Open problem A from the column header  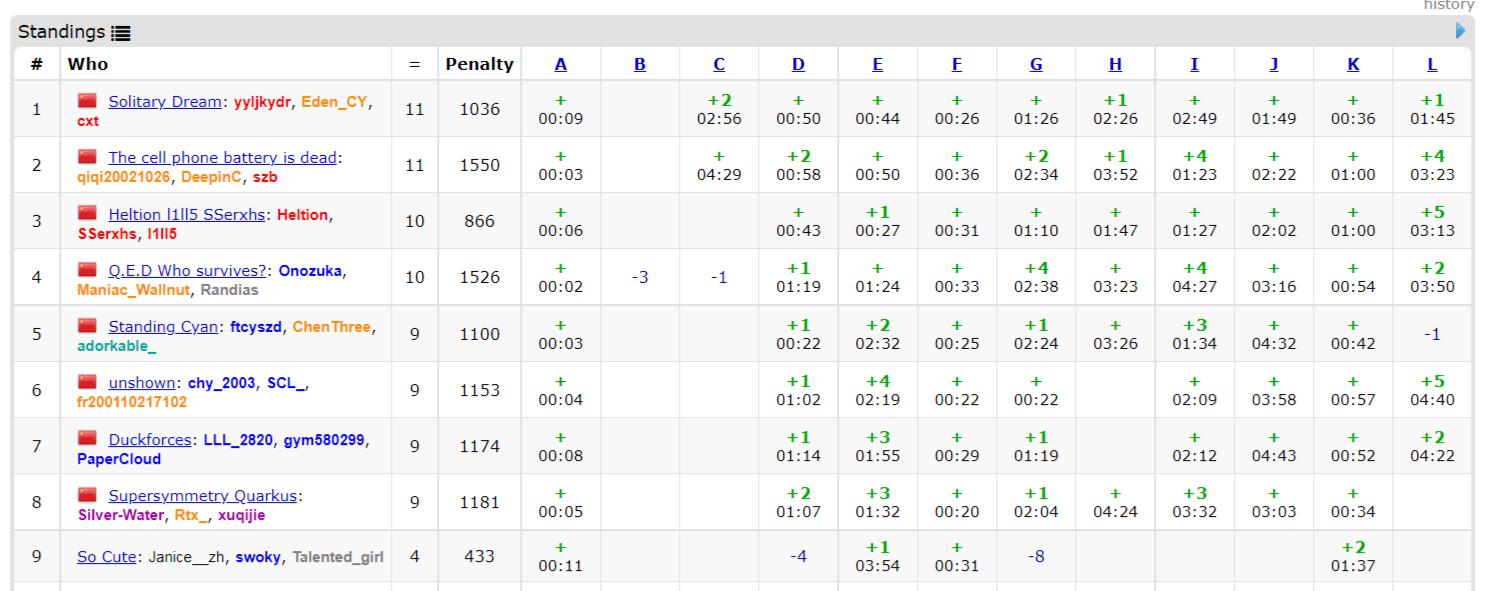560,64
